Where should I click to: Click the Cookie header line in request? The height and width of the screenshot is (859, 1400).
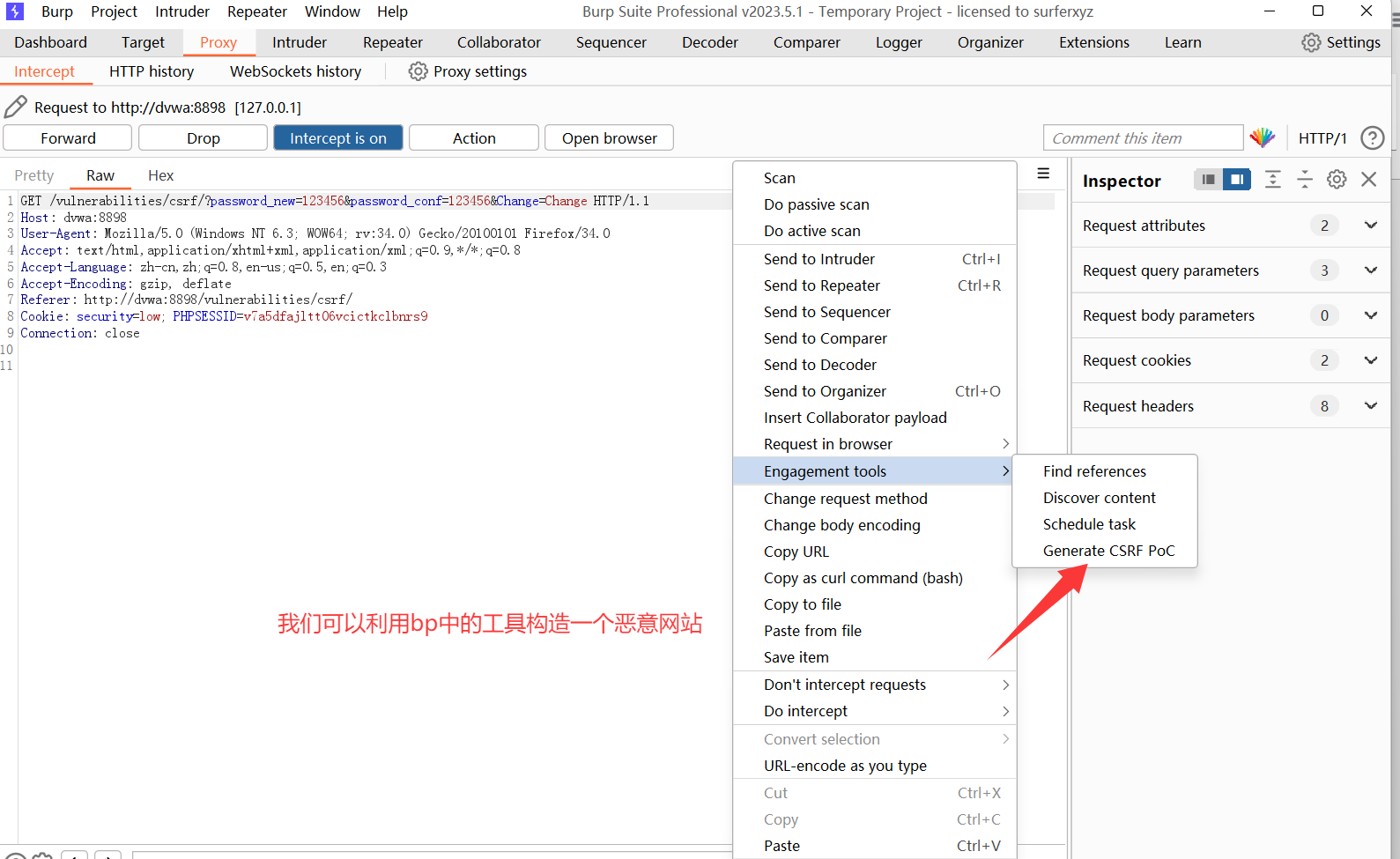[224, 316]
